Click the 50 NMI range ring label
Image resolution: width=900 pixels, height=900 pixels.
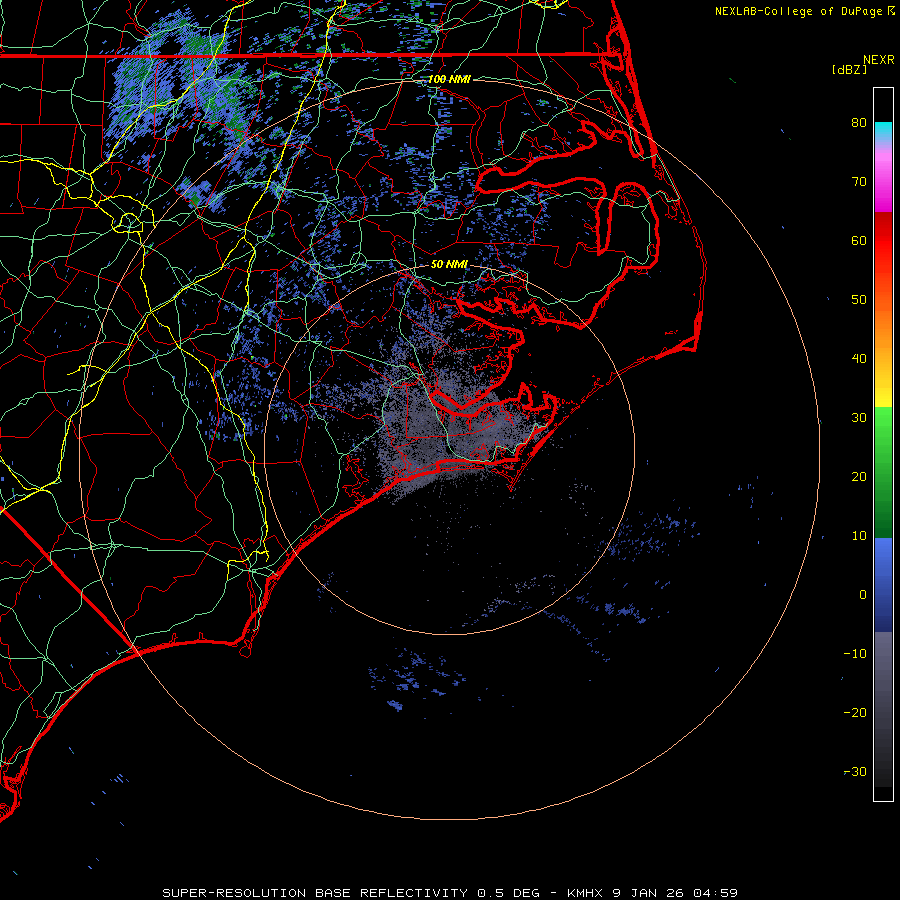click(x=449, y=264)
